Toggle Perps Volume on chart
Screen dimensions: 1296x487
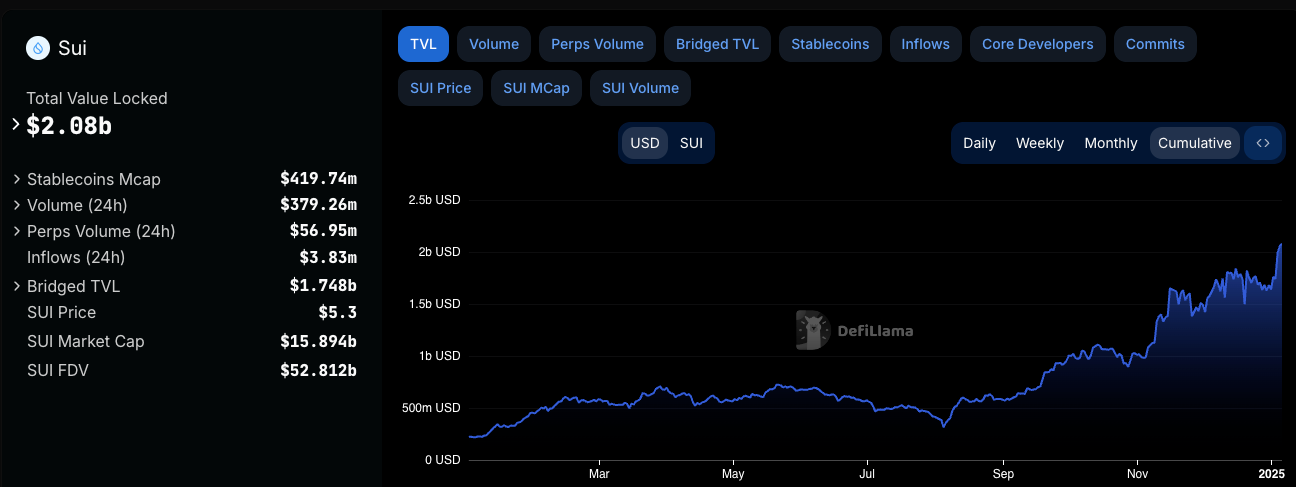[597, 44]
